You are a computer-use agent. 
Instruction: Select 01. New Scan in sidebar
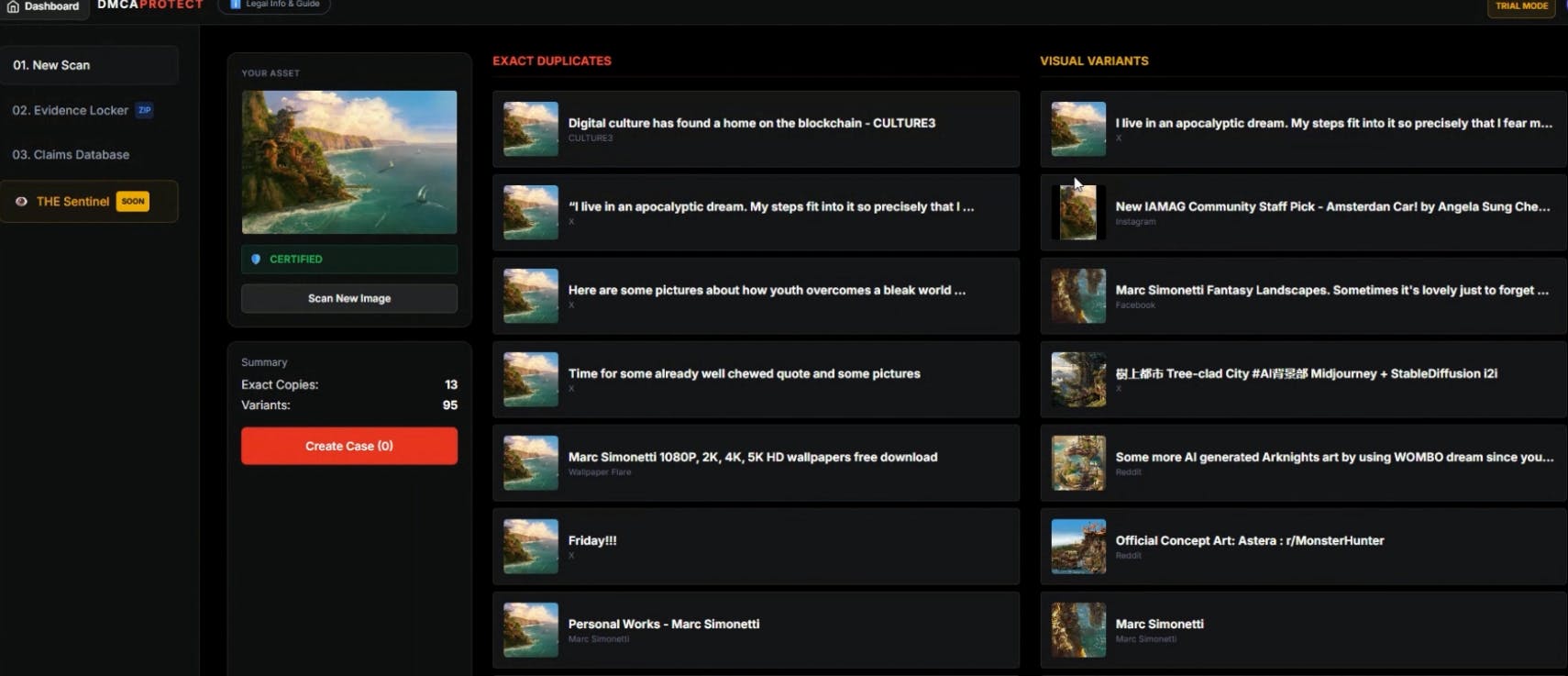click(89, 65)
